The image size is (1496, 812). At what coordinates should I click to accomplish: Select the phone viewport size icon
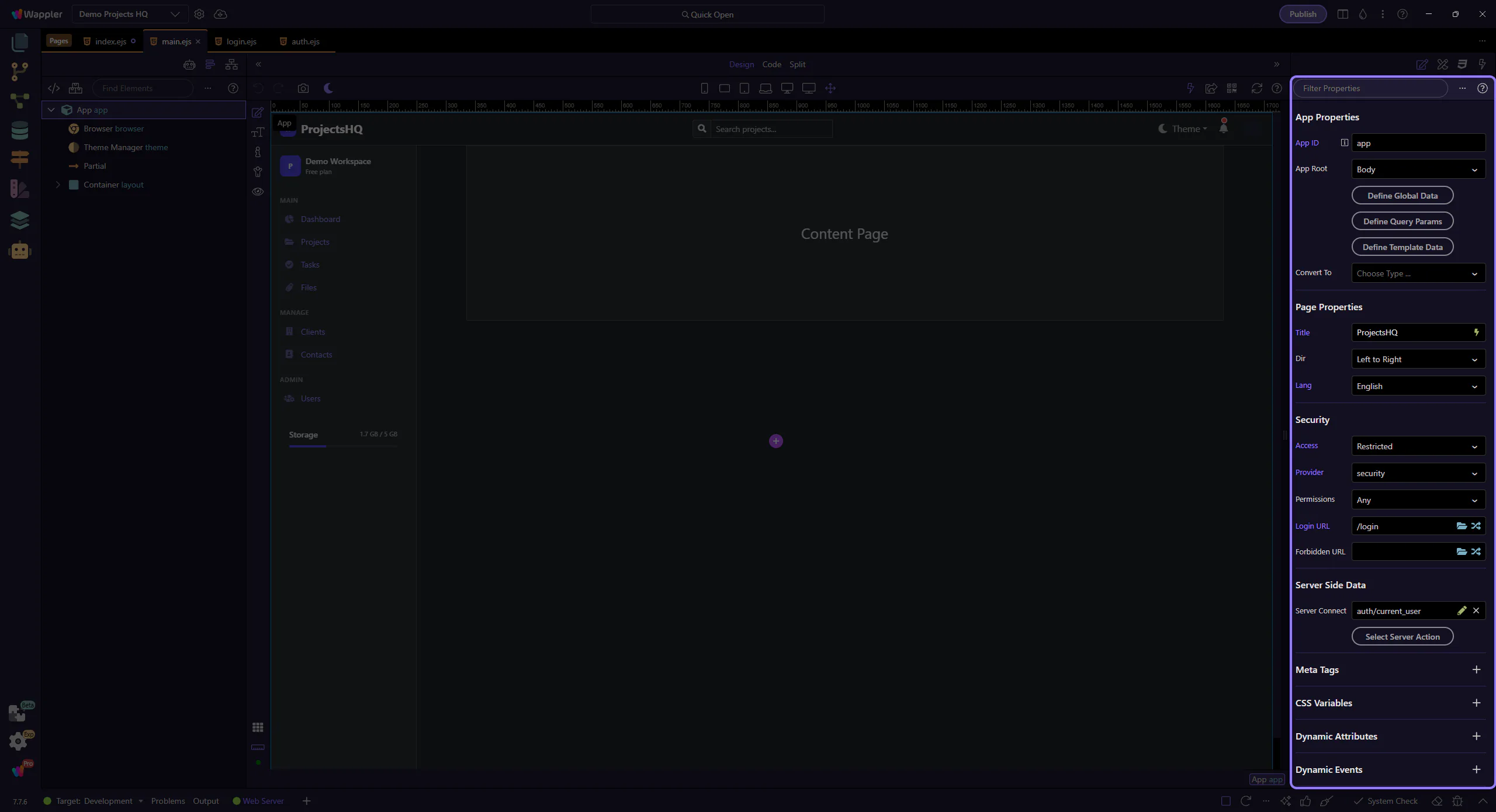[x=704, y=88]
